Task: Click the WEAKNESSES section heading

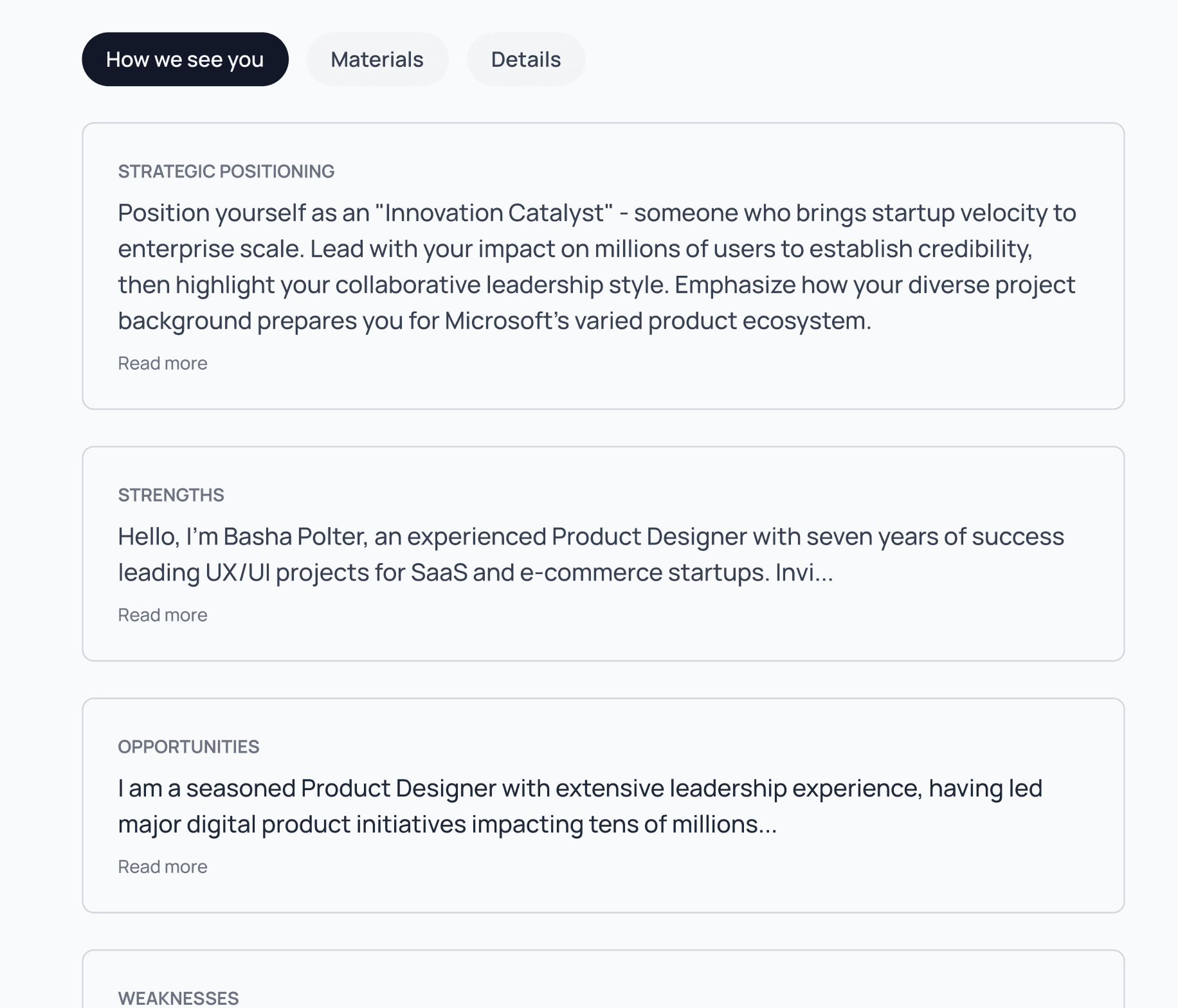Action: point(178,998)
